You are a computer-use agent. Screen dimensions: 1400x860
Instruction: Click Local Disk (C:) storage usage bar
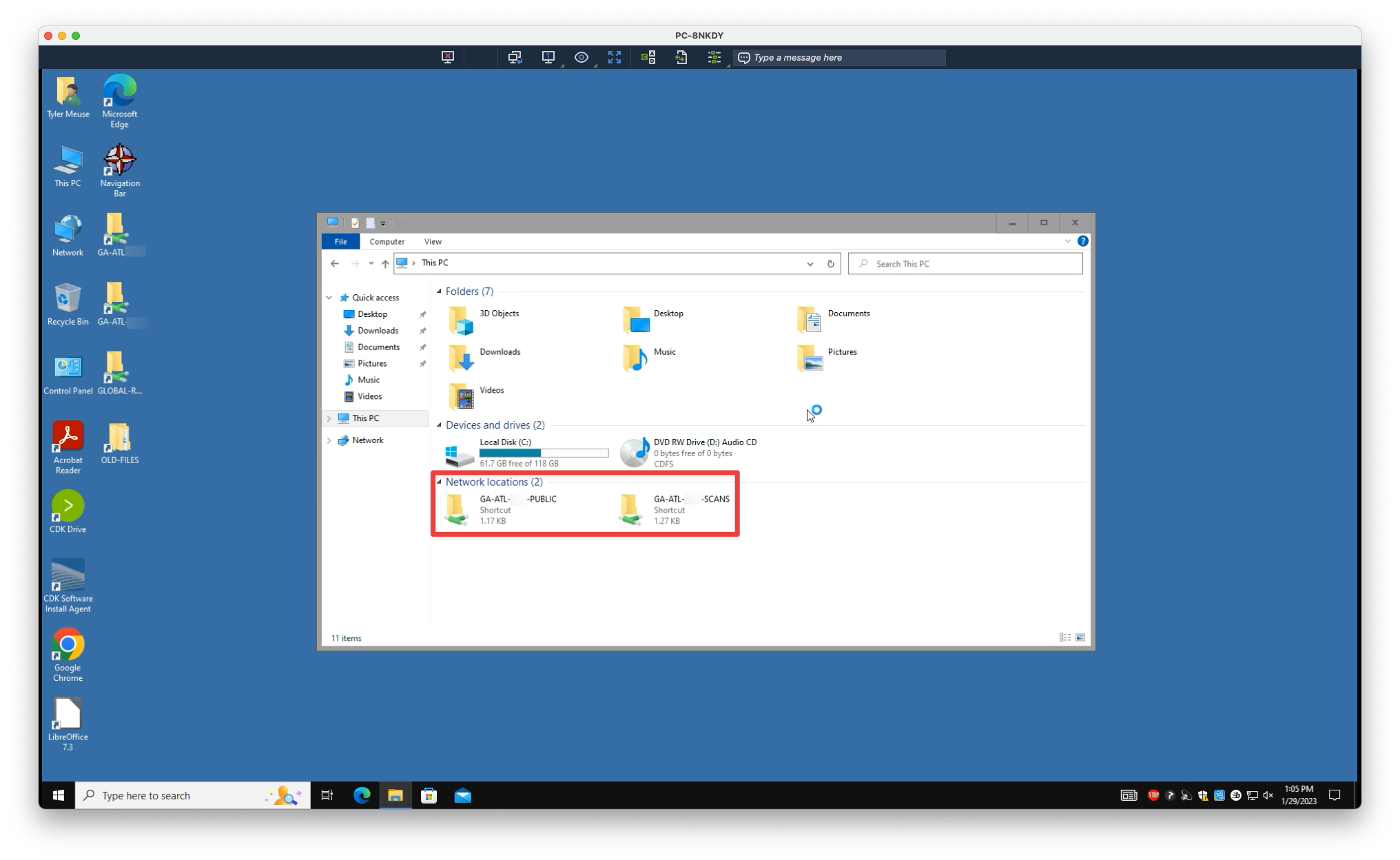coord(544,453)
